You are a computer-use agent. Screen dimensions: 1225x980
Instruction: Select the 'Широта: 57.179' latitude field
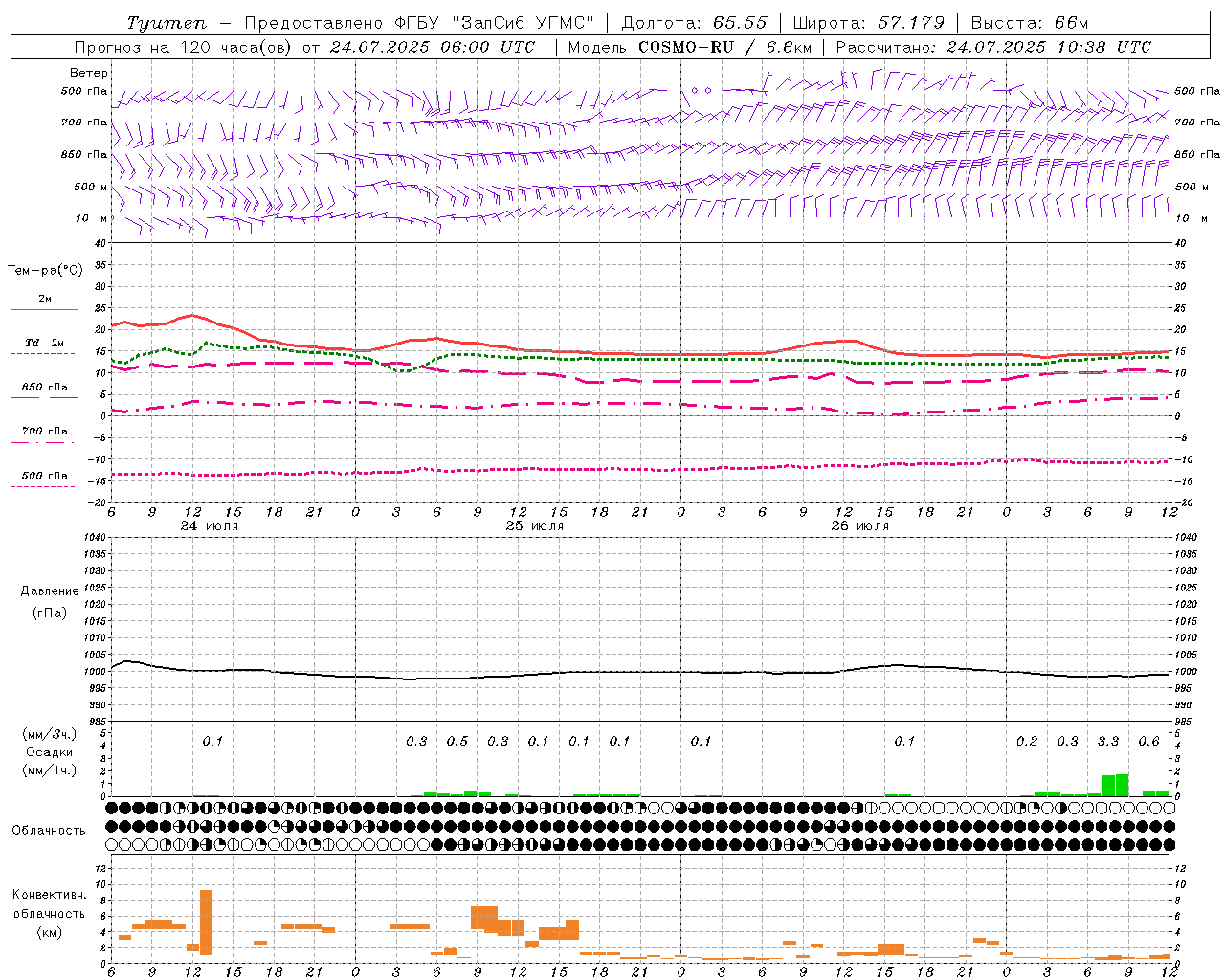click(x=869, y=23)
